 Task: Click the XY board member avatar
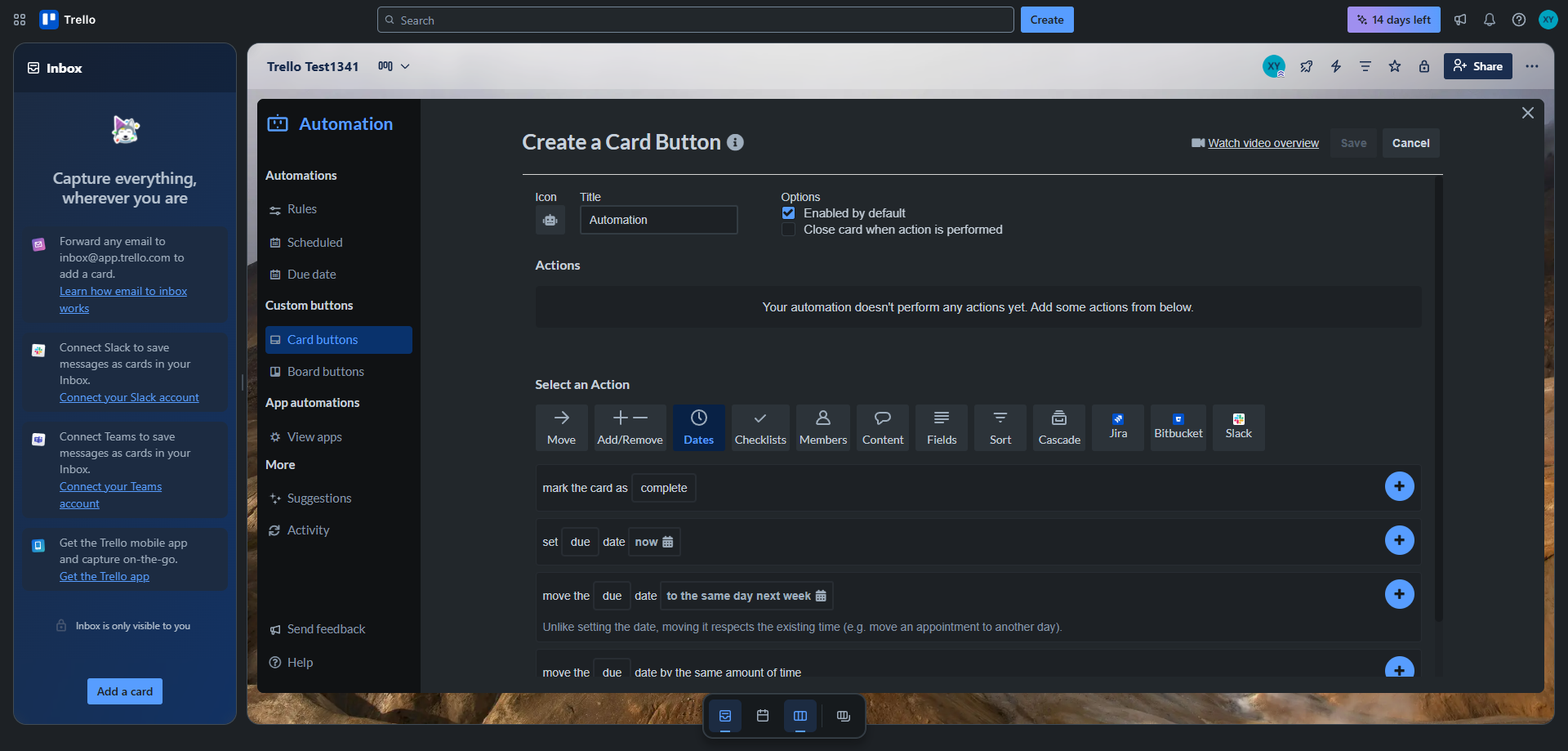1274,66
